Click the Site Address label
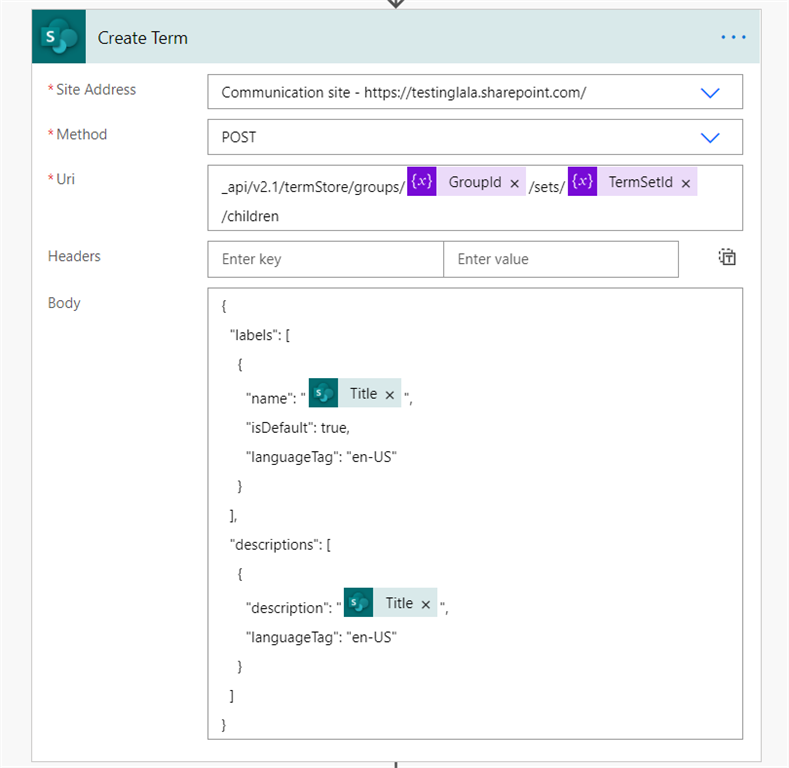This screenshot has width=789, height=768. tap(96, 90)
